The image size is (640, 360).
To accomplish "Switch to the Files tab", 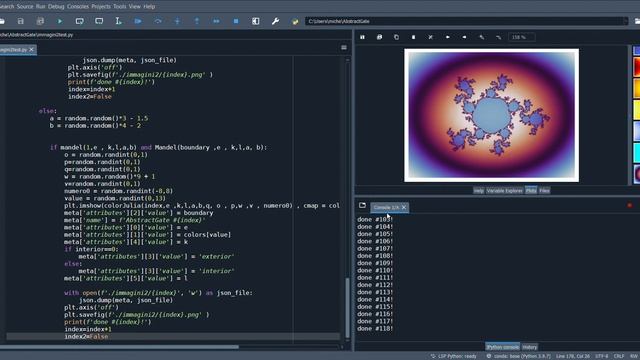I will 544,191.
